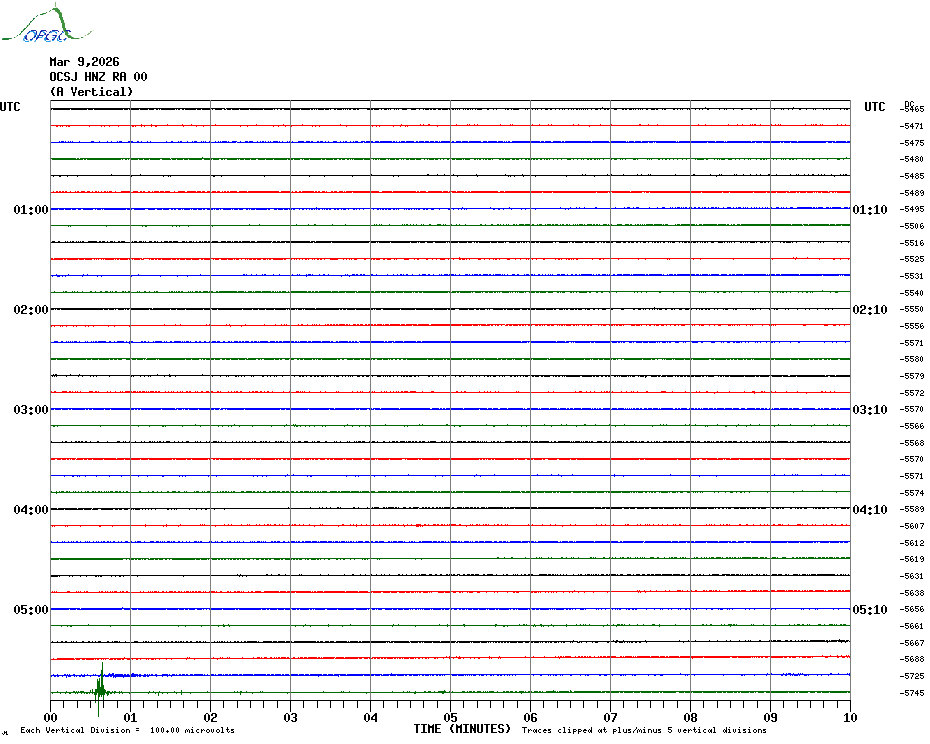Click the 'Traces clipped' footnote text
This screenshot has width=930, height=744.
(x=644, y=730)
